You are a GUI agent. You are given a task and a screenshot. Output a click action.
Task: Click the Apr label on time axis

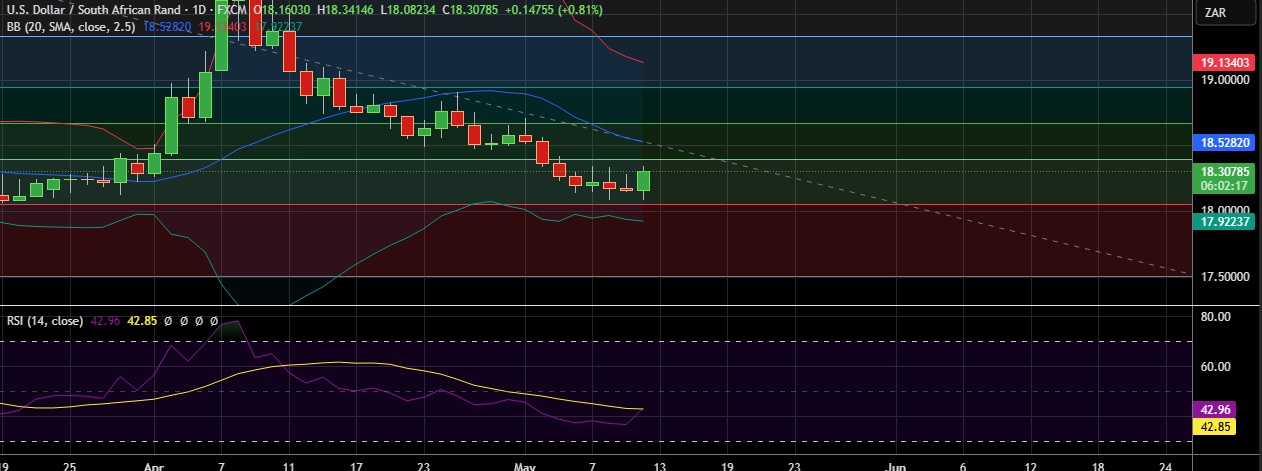[x=153, y=465]
